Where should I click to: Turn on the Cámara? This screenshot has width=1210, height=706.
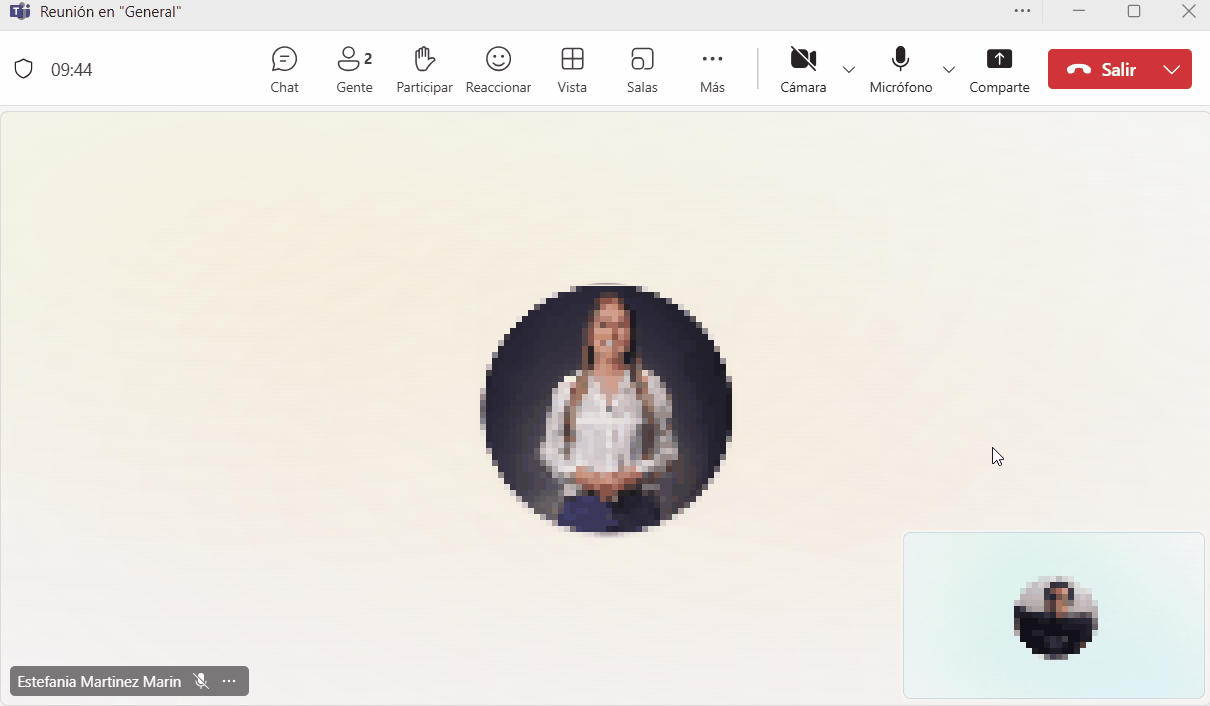803,69
